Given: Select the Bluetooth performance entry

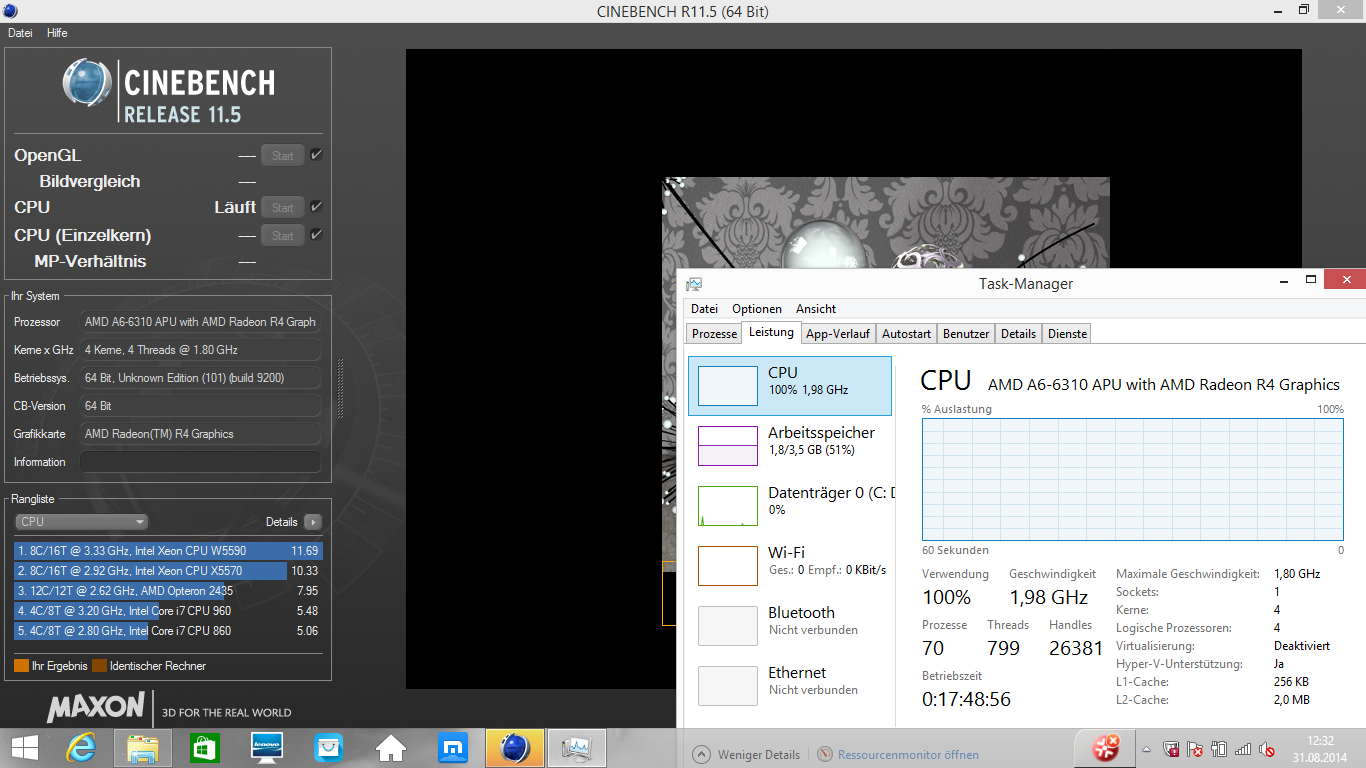Looking at the screenshot, I should (790, 626).
